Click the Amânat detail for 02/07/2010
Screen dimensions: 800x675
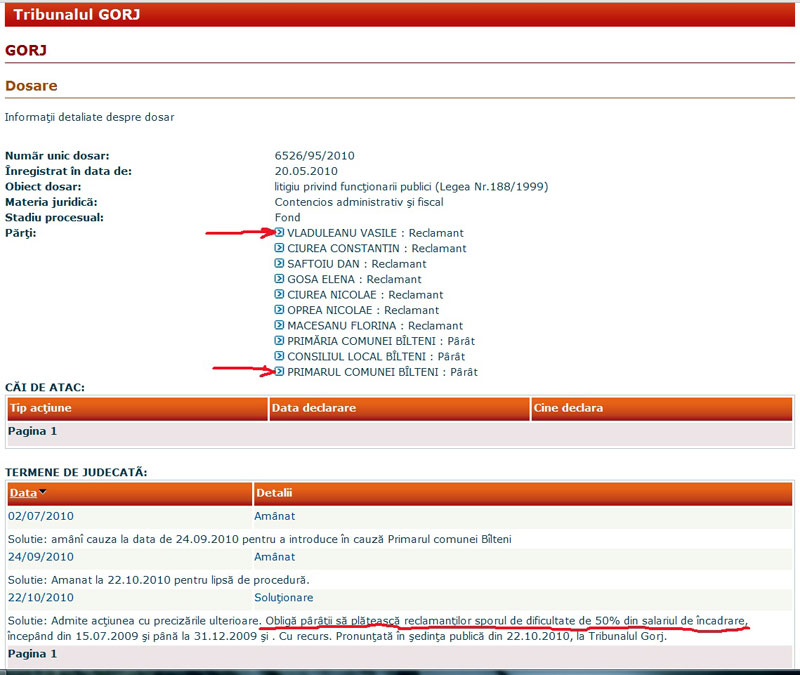coord(274,516)
